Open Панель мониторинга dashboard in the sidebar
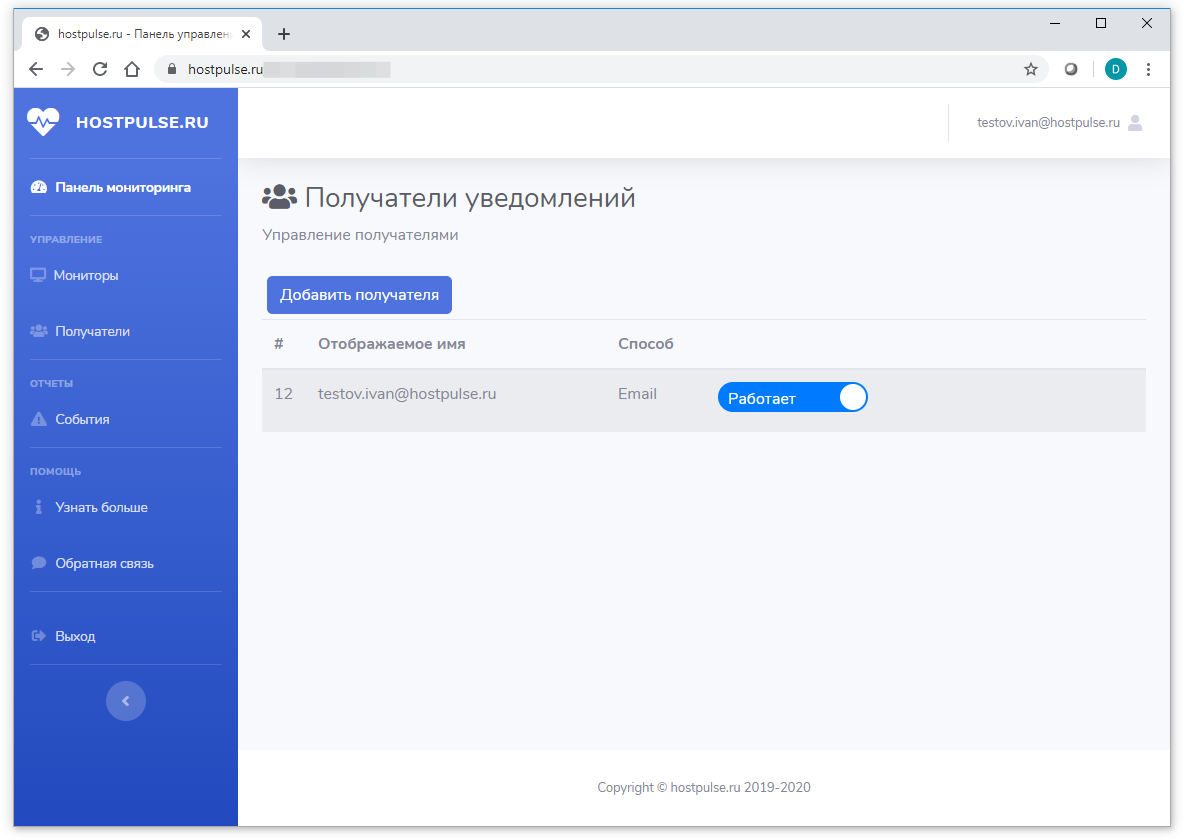This screenshot has width=1184, height=840. click(x=122, y=187)
